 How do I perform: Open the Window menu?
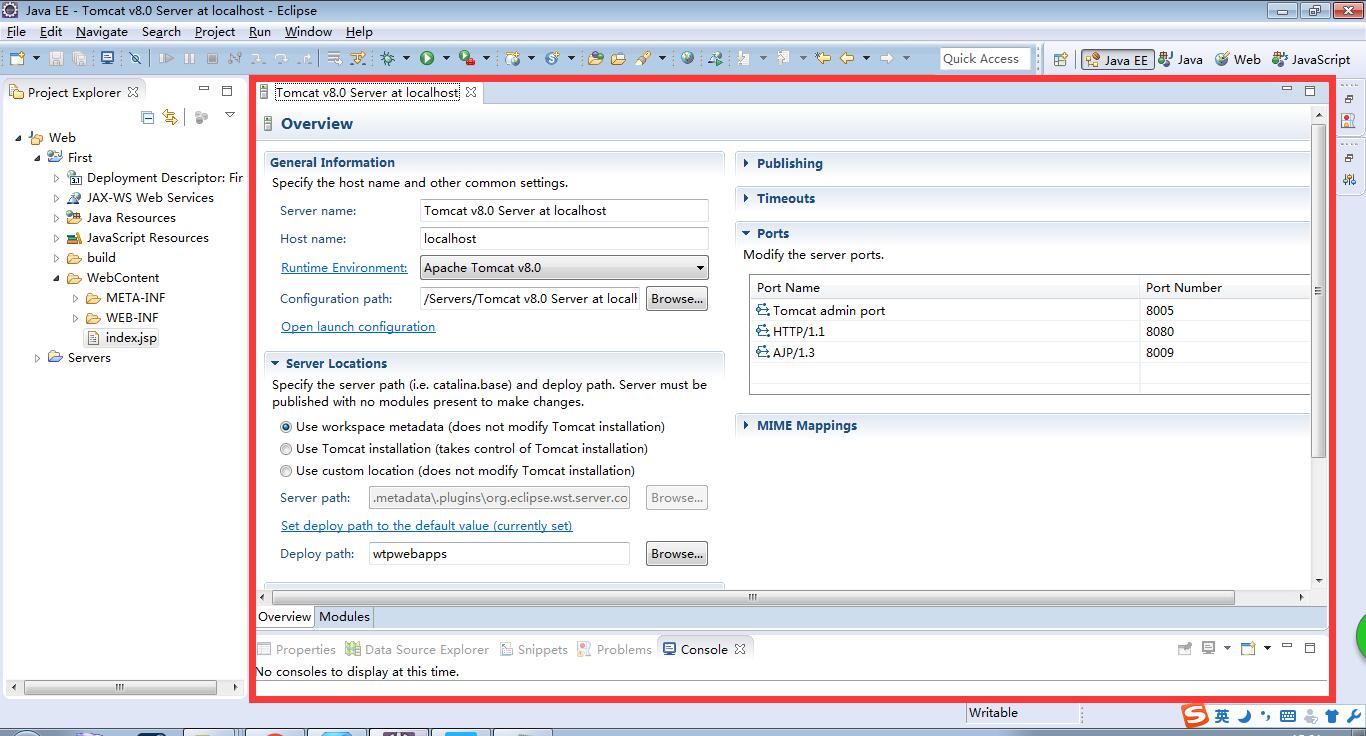point(308,32)
